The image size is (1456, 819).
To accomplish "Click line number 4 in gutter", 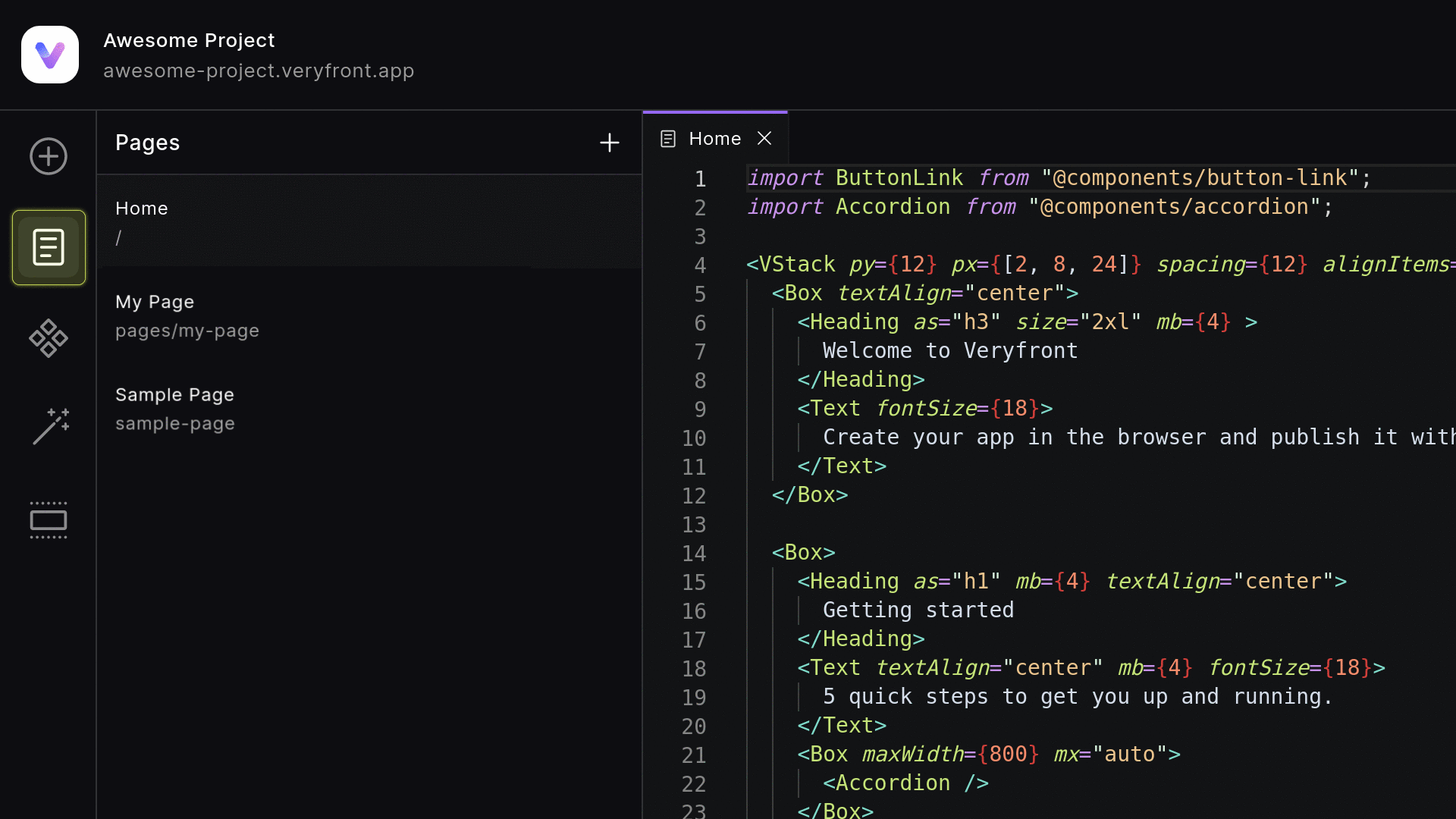I will point(700,265).
